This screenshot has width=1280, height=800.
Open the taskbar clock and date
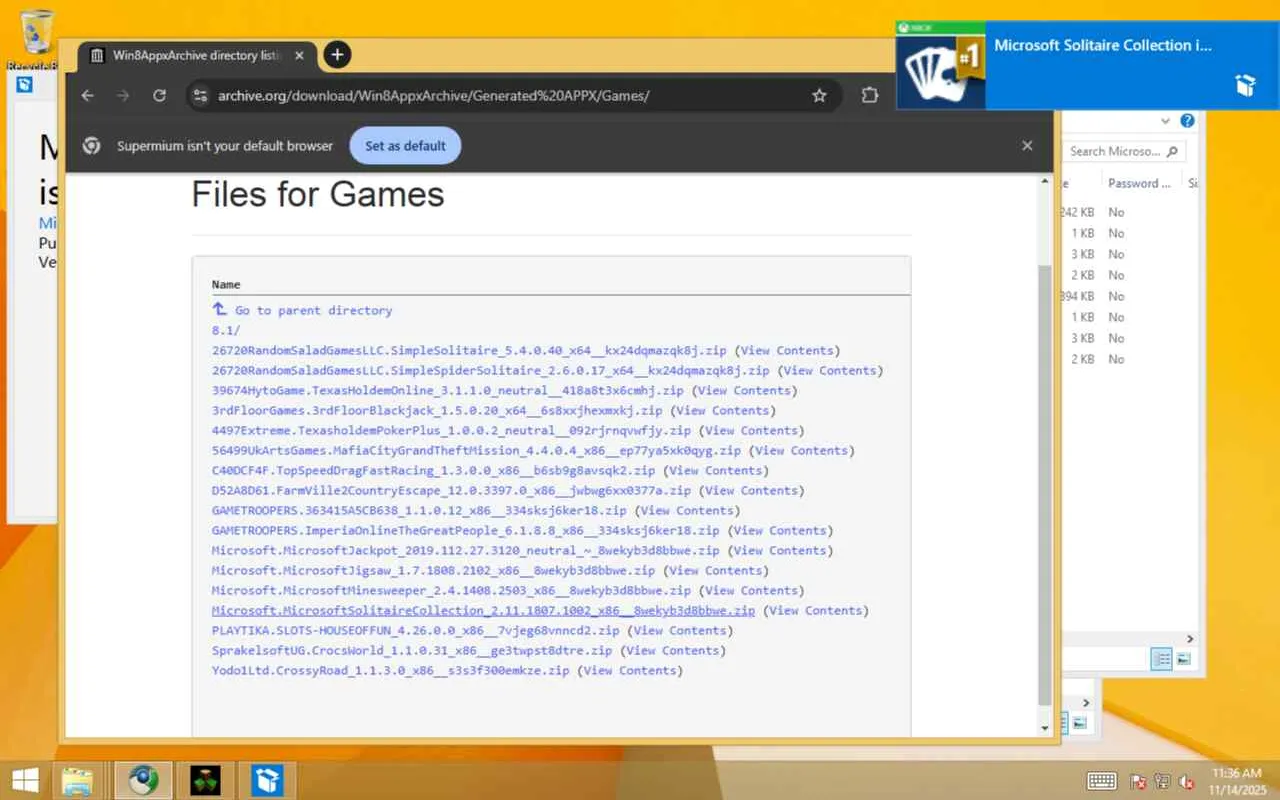click(1236, 781)
